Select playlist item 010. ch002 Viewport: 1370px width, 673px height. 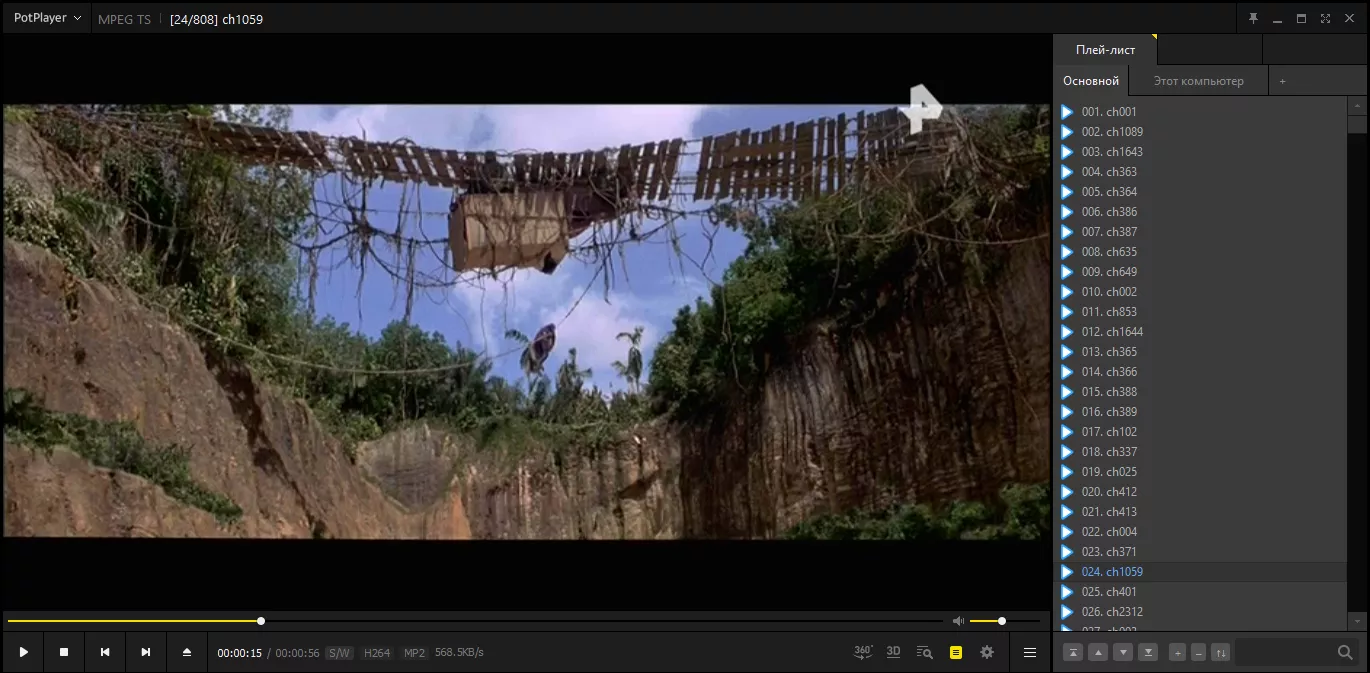tap(1201, 292)
